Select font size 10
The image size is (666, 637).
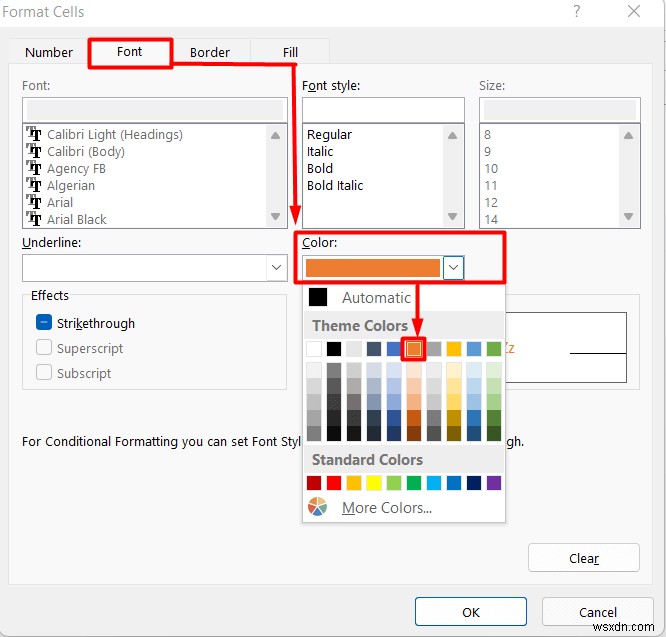coord(491,169)
